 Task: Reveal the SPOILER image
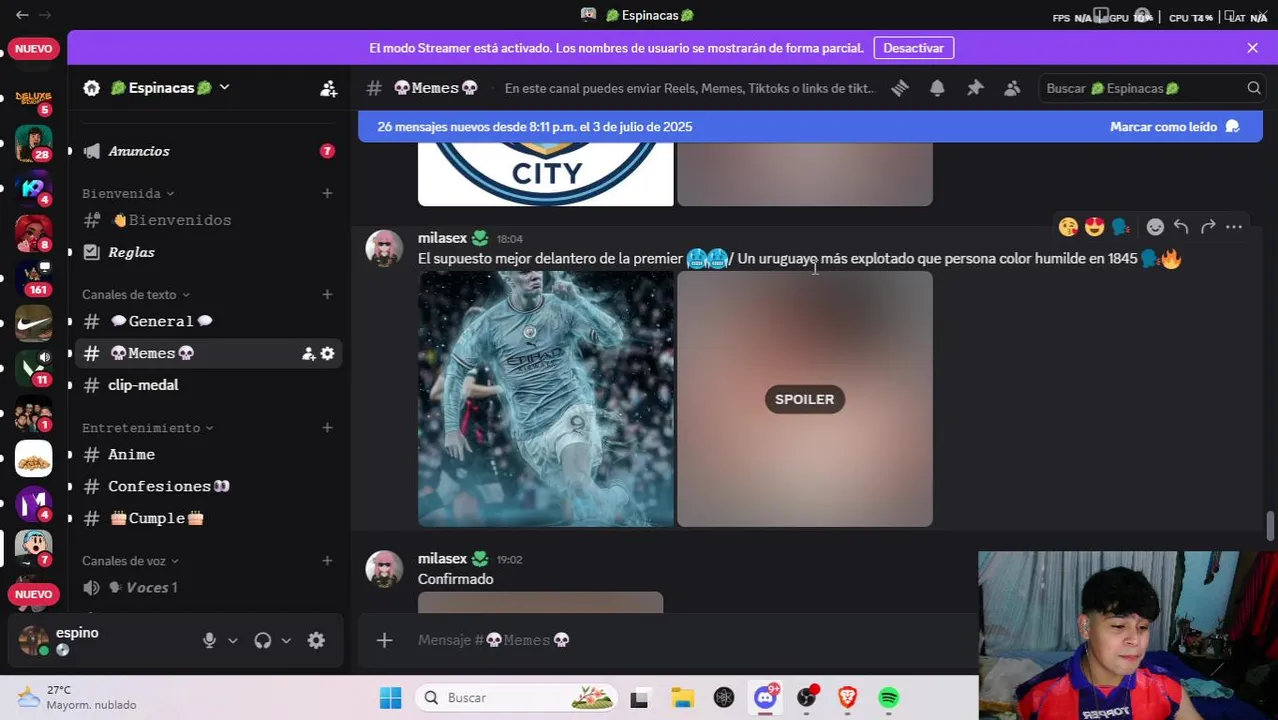coord(805,399)
